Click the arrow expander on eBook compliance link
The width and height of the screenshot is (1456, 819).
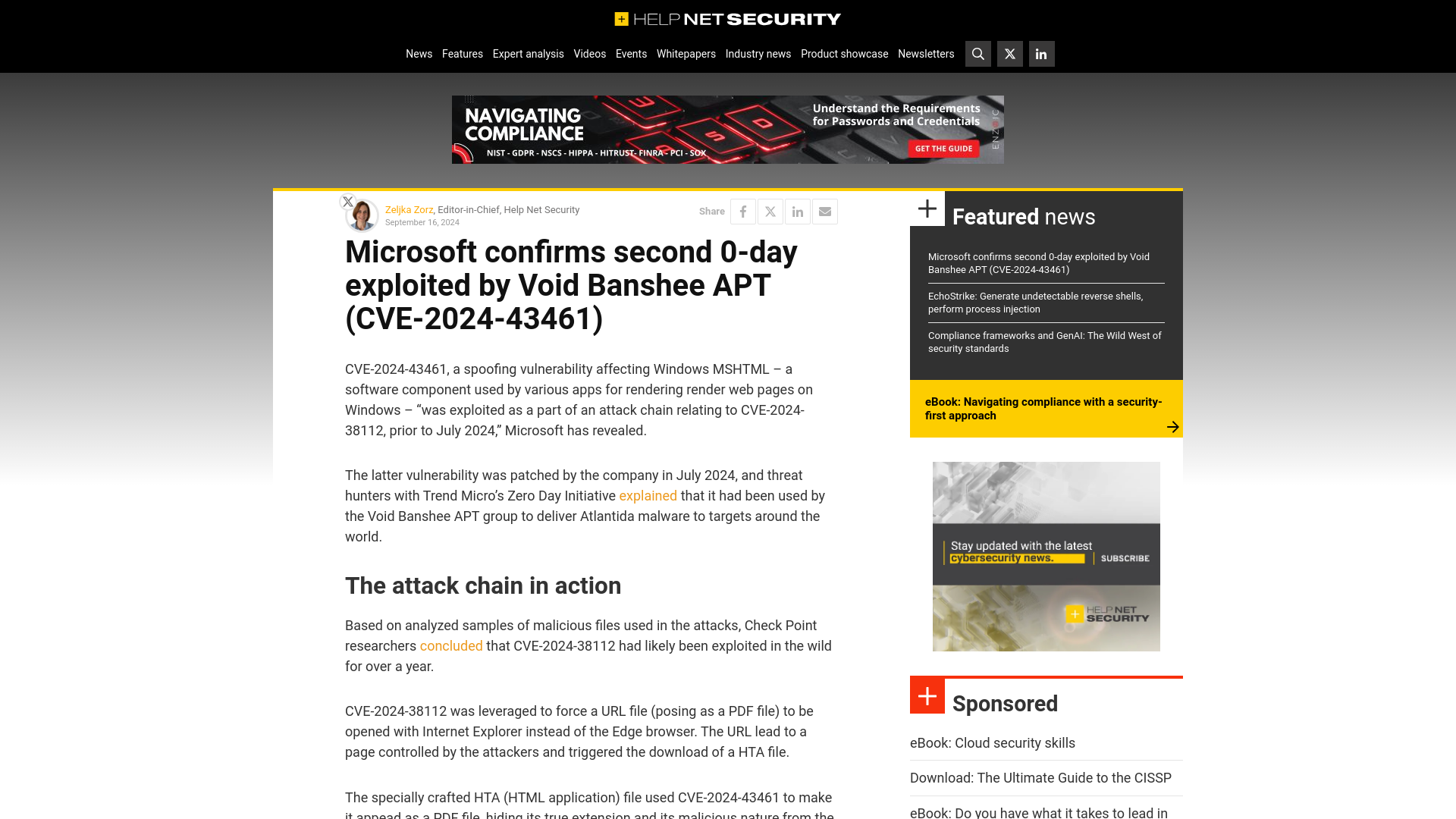coord(1173,426)
